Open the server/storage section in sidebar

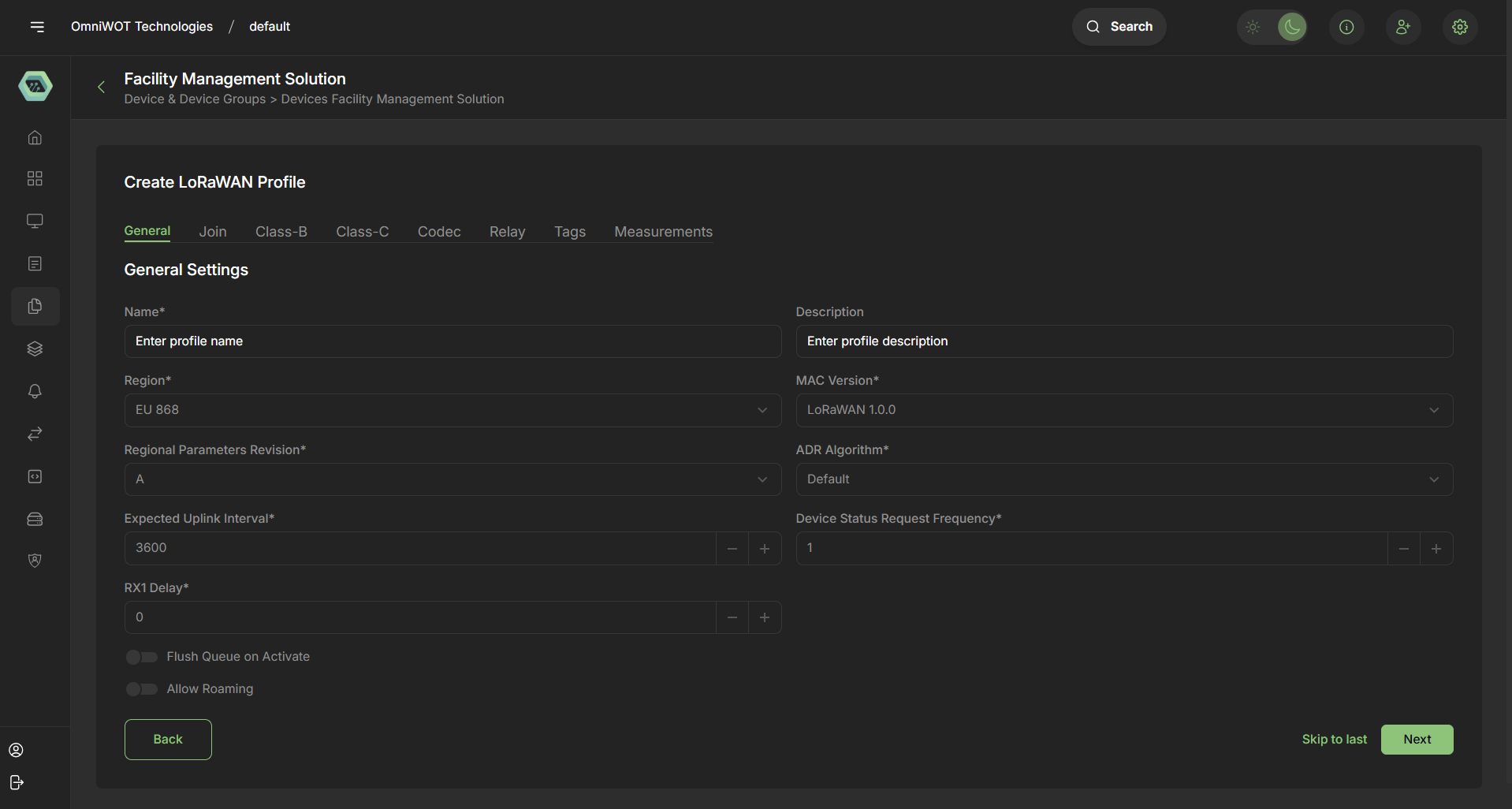(35, 519)
